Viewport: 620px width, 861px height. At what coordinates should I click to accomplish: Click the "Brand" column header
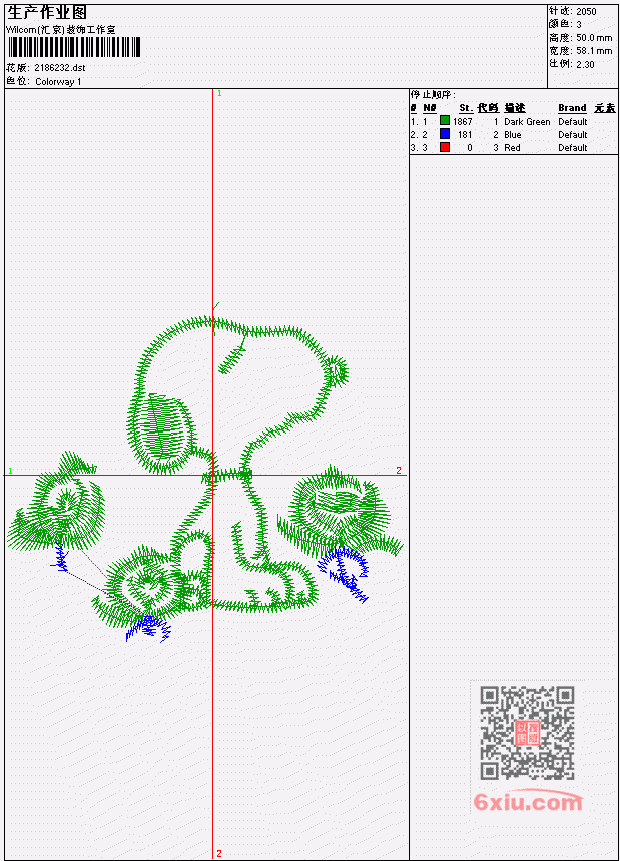(572, 108)
